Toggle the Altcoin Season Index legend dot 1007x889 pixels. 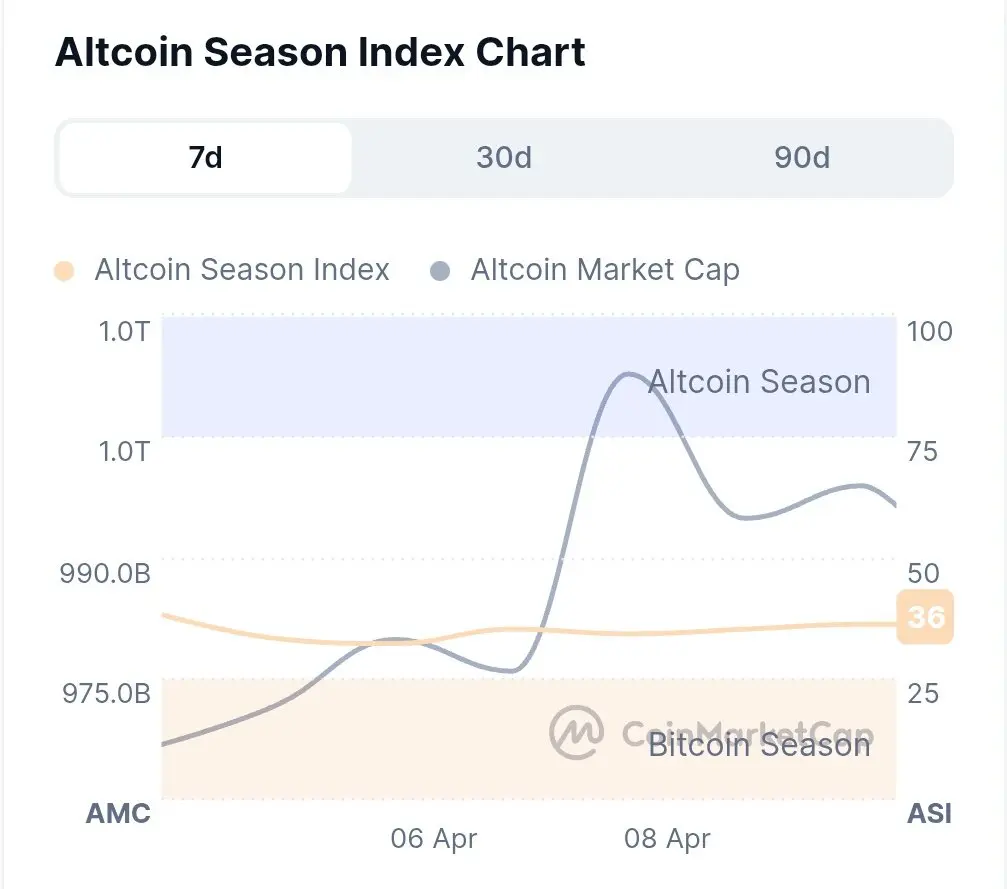tap(65, 271)
